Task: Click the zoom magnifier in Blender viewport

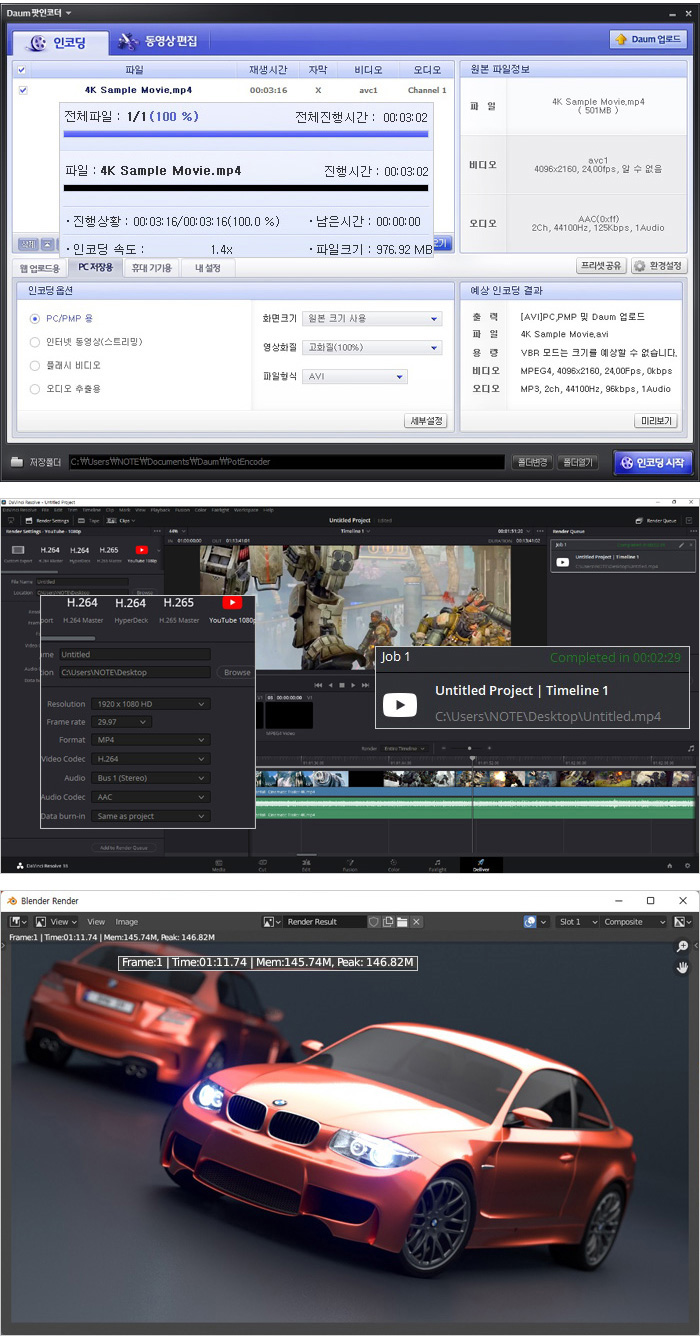Action: (682, 947)
